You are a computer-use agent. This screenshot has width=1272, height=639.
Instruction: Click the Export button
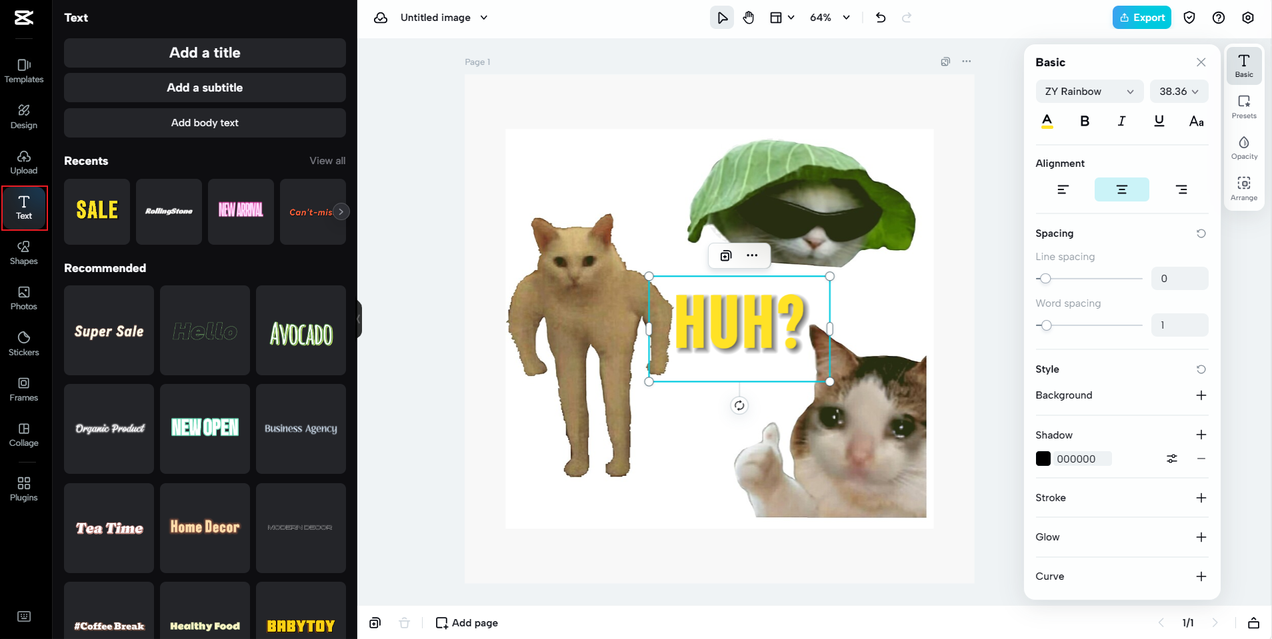coord(1141,18)
